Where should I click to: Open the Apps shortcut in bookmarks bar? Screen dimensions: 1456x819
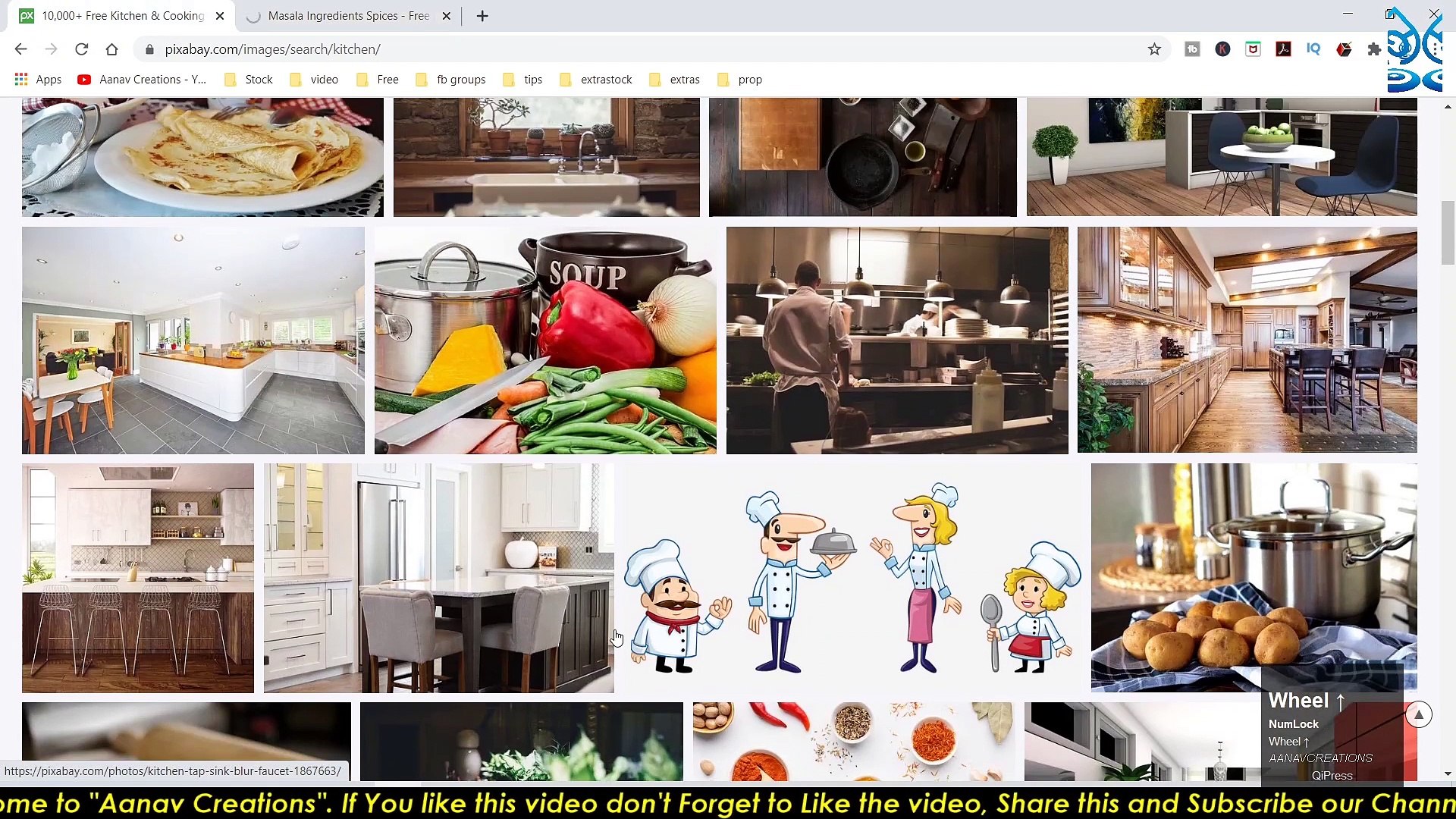click(38, 80)
